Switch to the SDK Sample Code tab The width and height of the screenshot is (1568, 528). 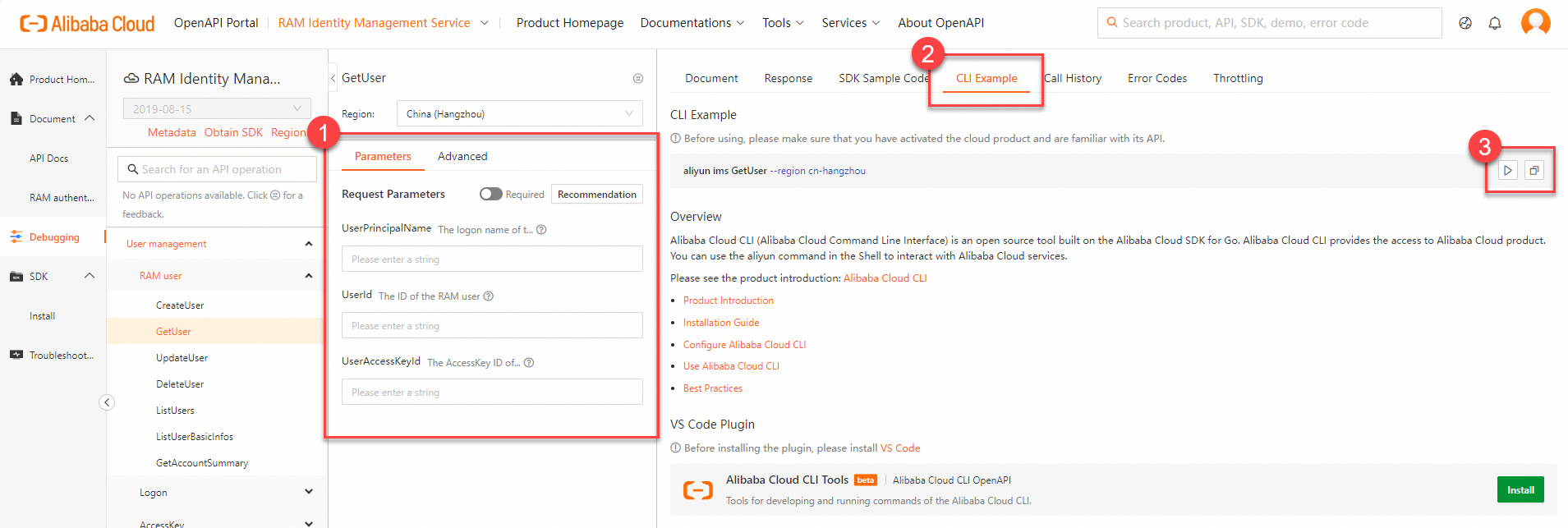tap(883, 79)
